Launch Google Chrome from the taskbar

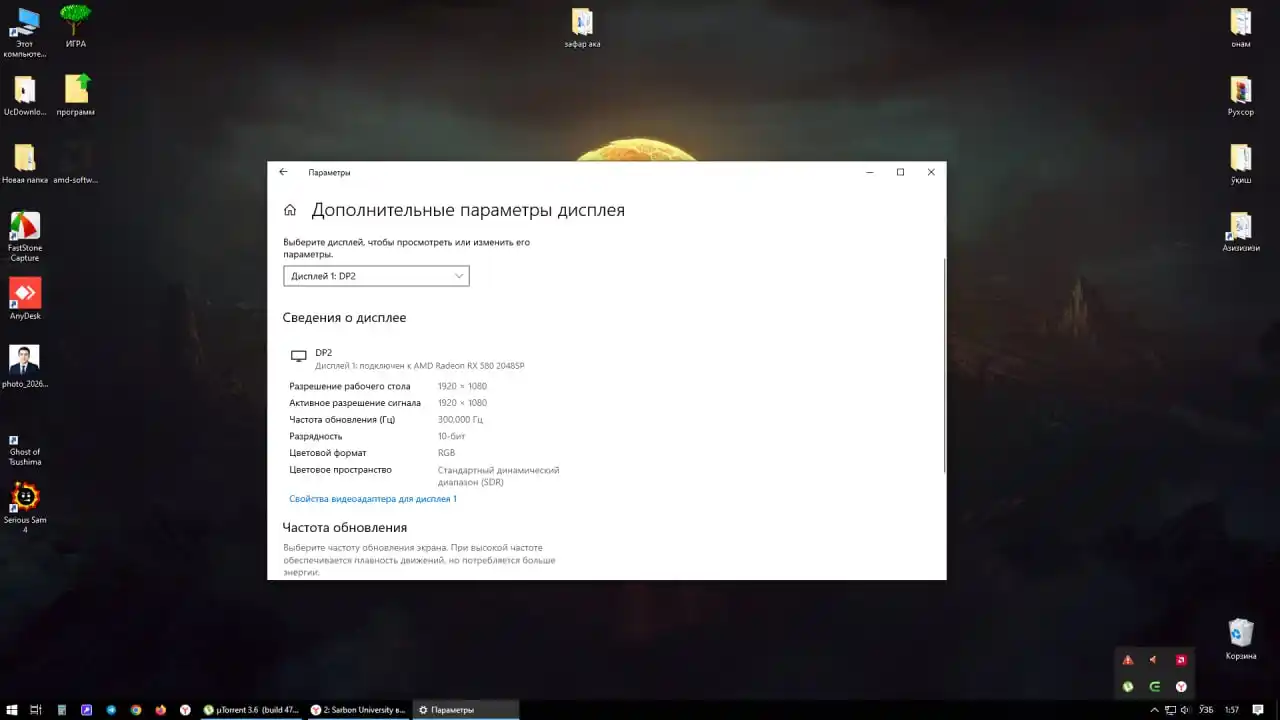[x=136, y=710]
